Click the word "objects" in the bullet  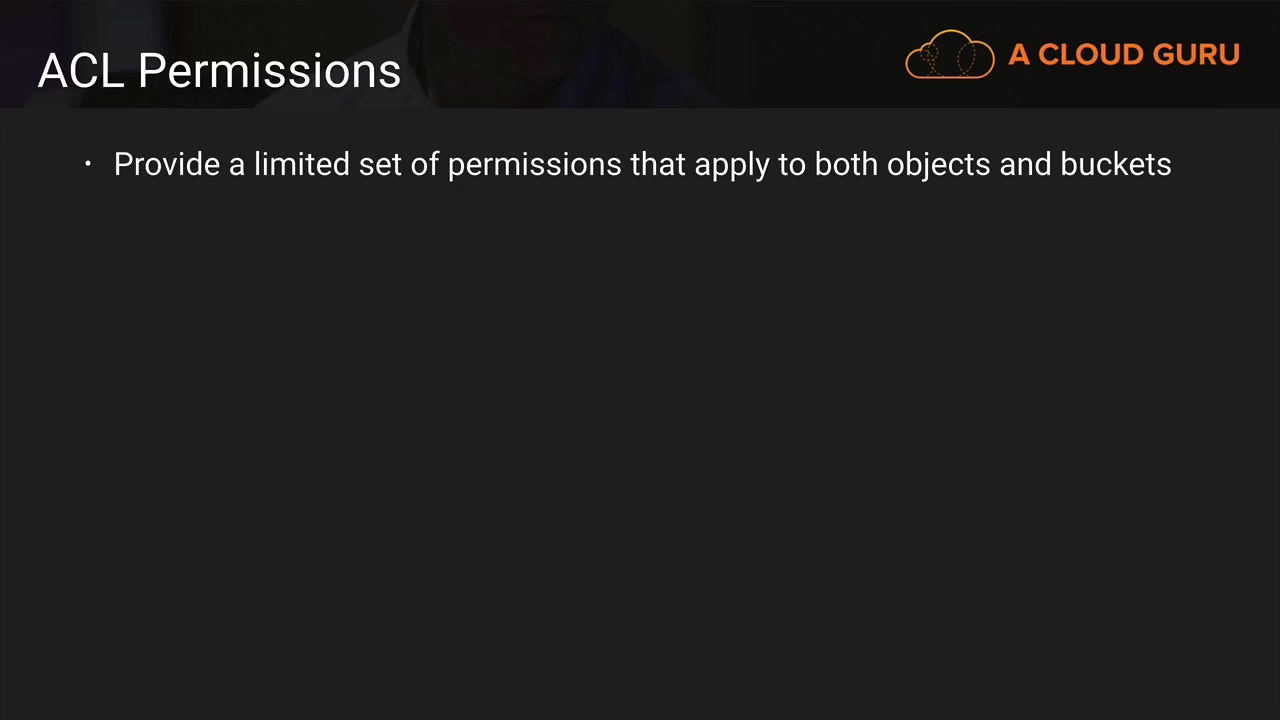tap(938, 165)
